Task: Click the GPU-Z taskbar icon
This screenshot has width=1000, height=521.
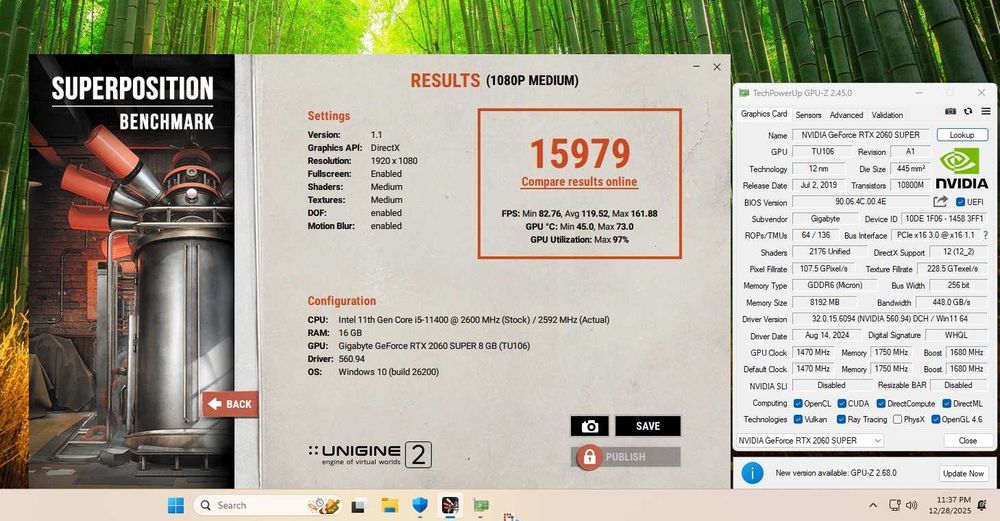Action: point(481,506)
